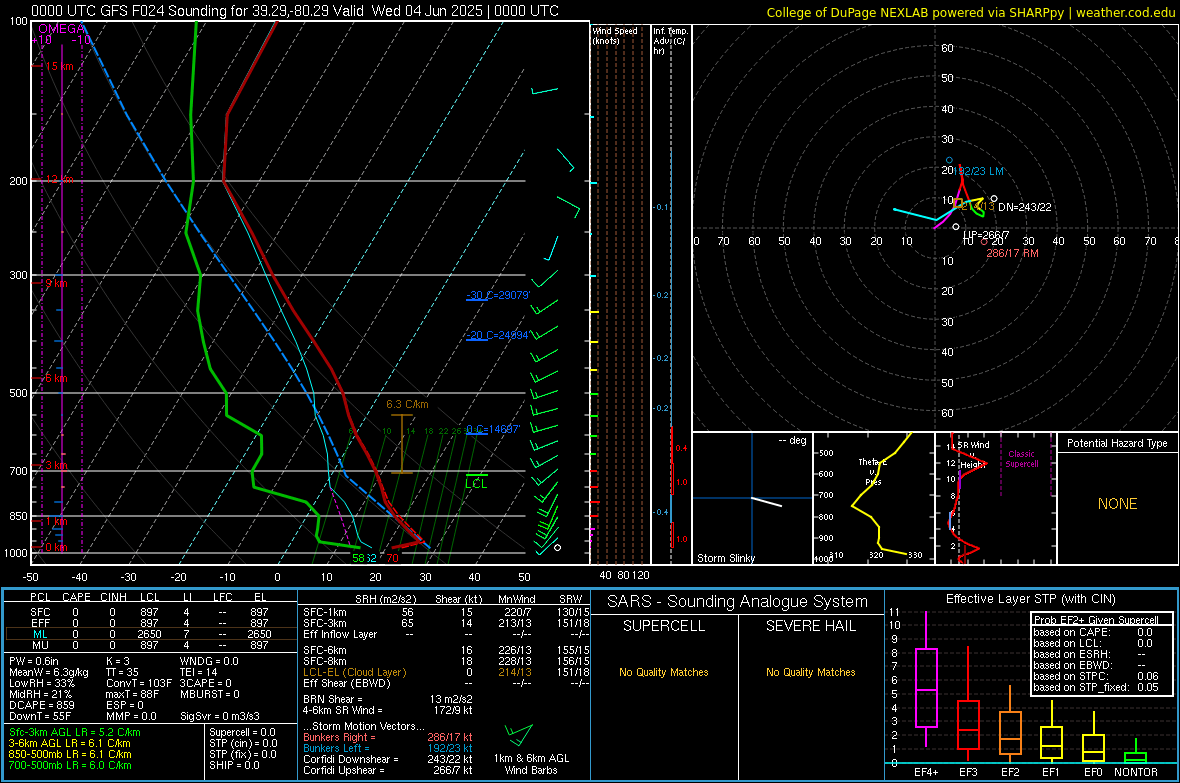Screen dimensions: 1180x783
Task: Click the Storm Slinky panel label
Action: (725, 558)
